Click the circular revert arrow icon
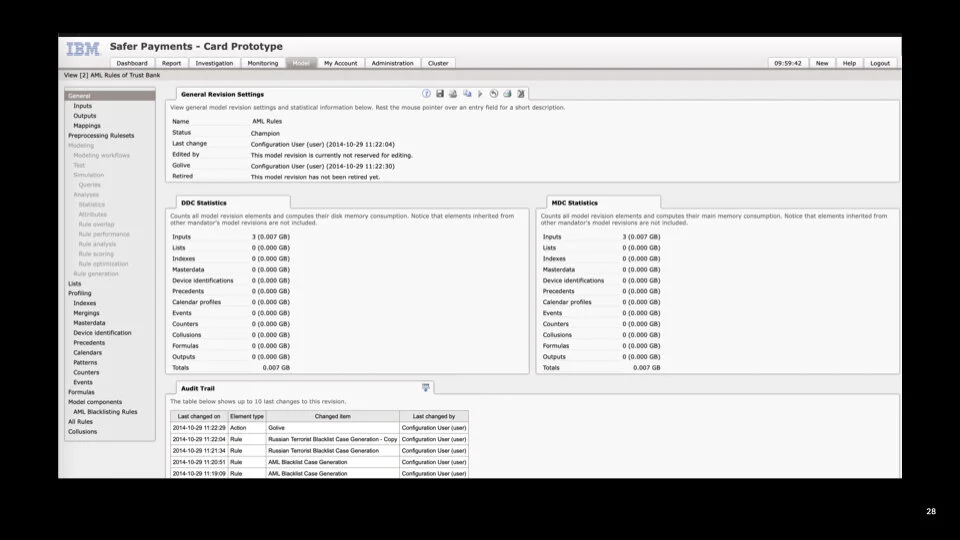Viewport: 960px width, 540px height. [493, 94]
